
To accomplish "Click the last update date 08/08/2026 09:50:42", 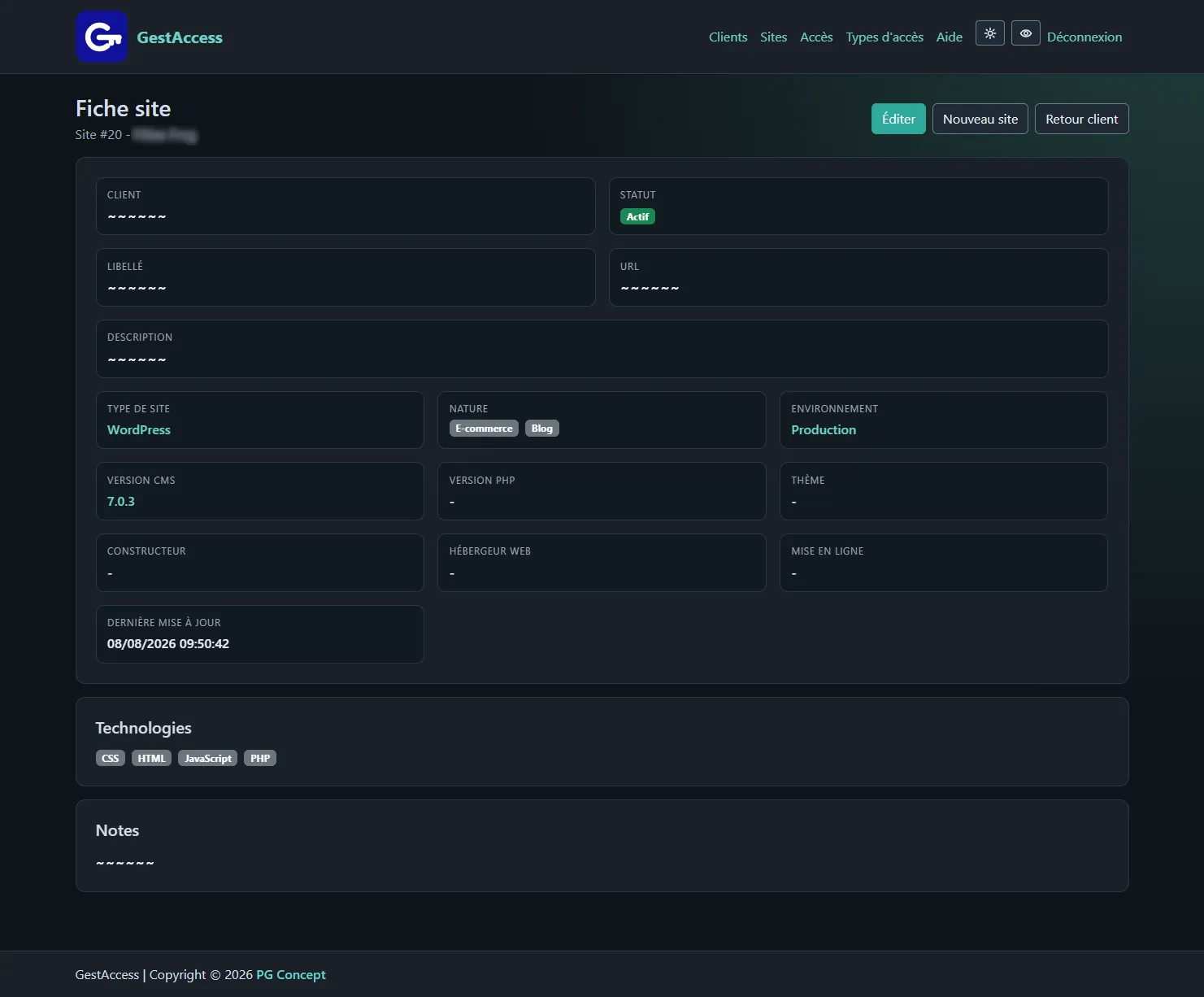I will [168, 643].
